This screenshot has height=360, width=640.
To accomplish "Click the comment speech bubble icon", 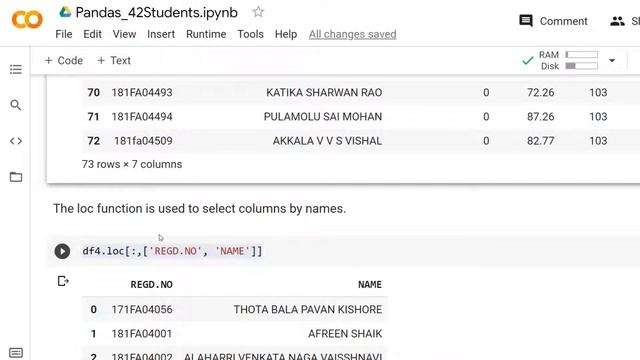I will [526, 21].
